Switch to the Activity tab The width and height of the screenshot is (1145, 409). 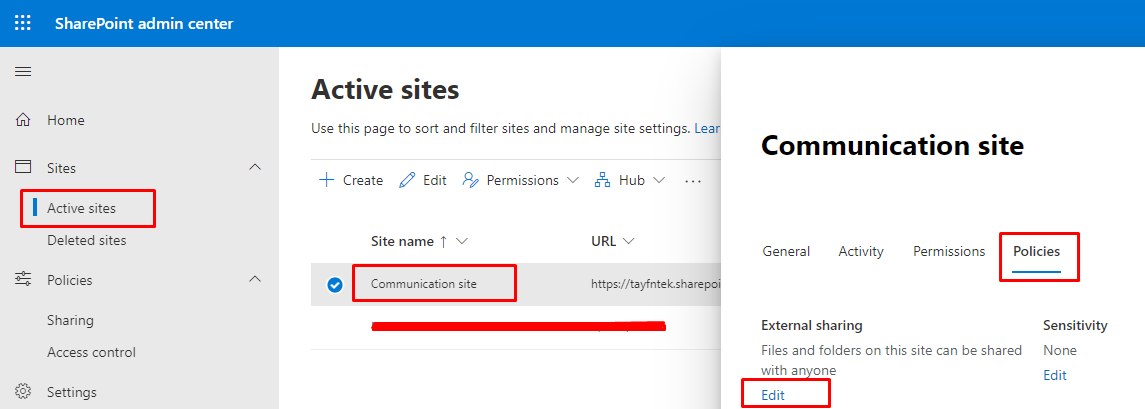[861, 252]
